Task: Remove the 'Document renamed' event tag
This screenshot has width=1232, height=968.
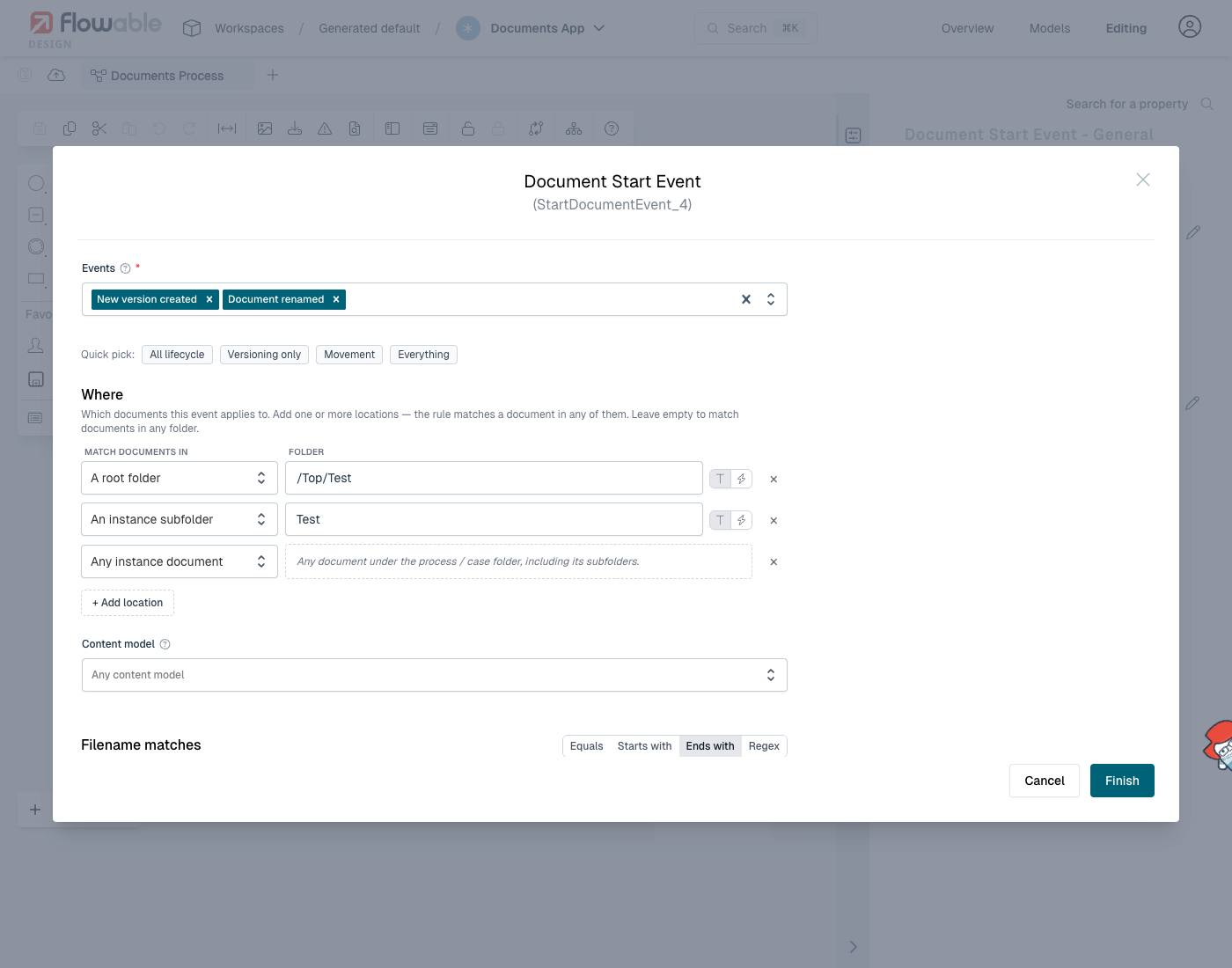Action: point(336,299)
